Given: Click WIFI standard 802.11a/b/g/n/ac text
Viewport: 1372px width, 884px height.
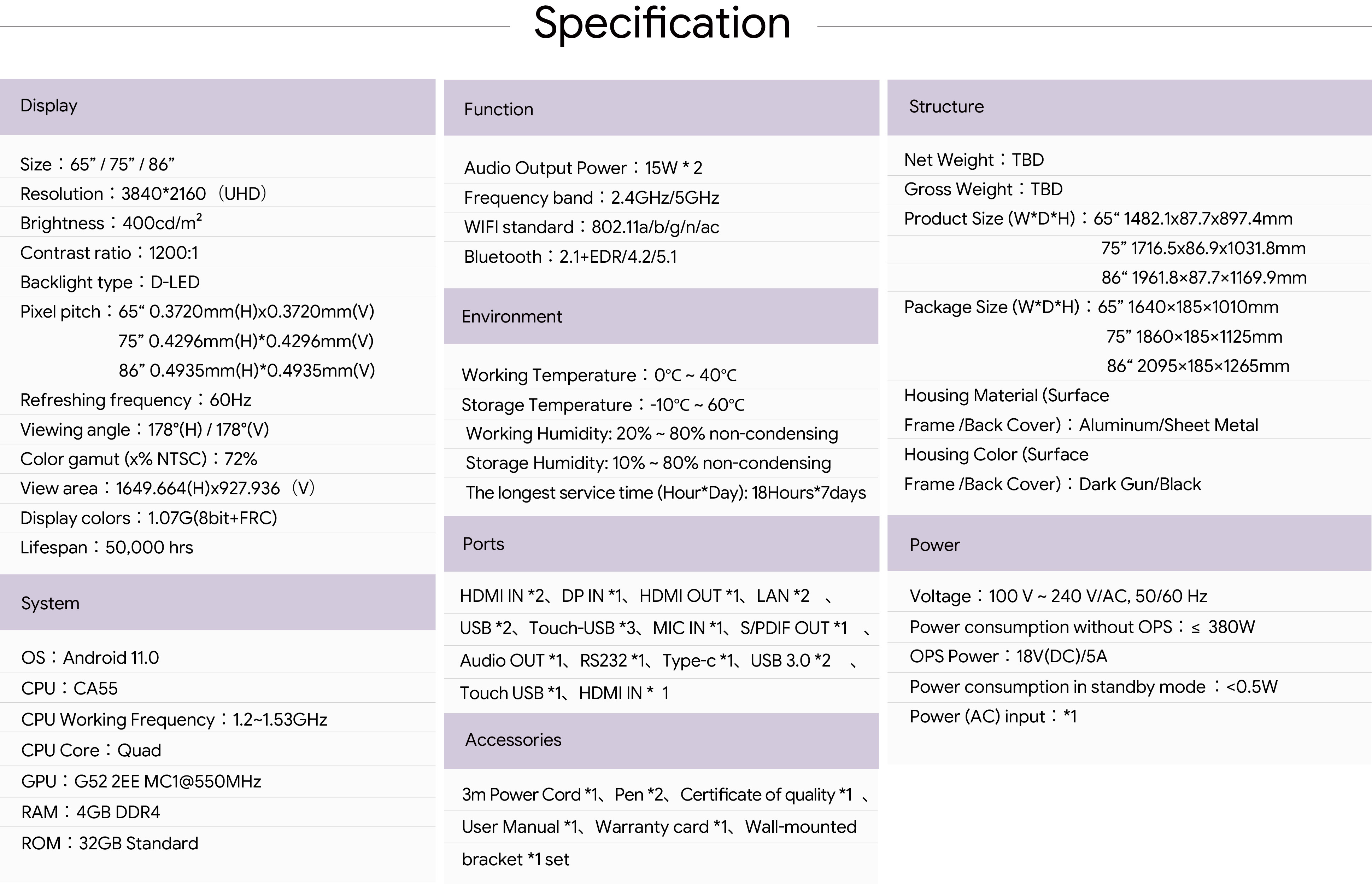Looking at the screenshot, I should [x=591, y=227].
